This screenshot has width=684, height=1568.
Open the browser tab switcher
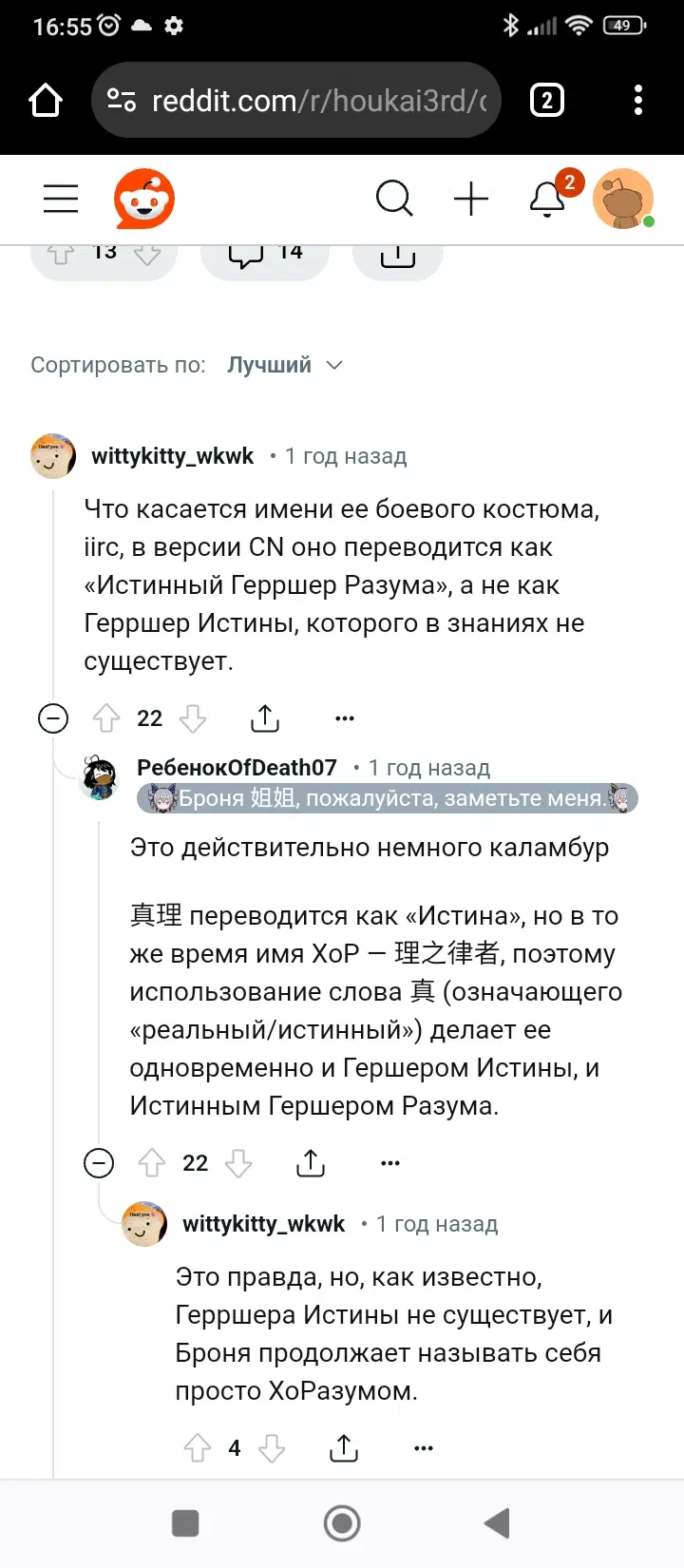546,100
